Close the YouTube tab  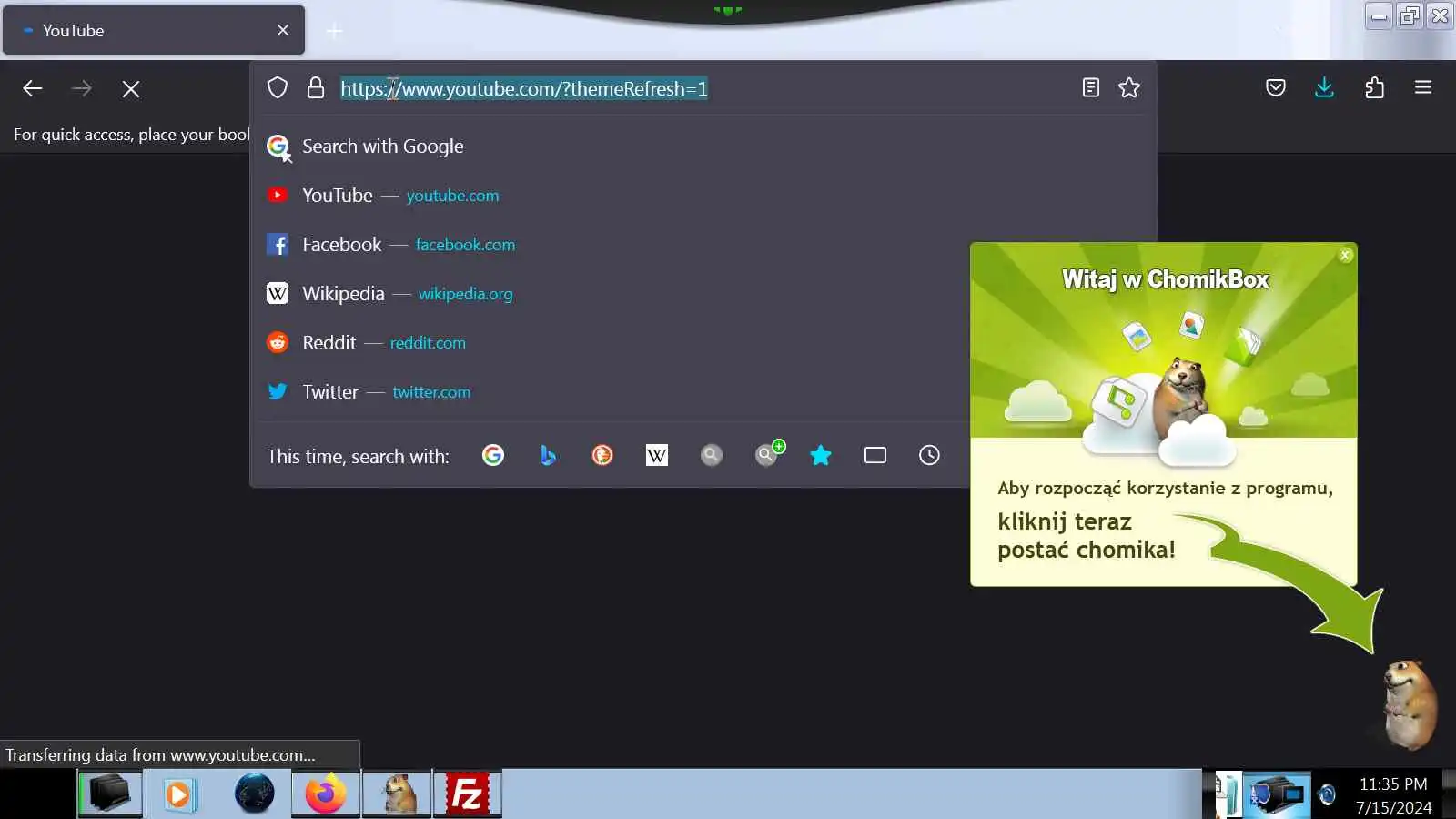tap(283, 30)
